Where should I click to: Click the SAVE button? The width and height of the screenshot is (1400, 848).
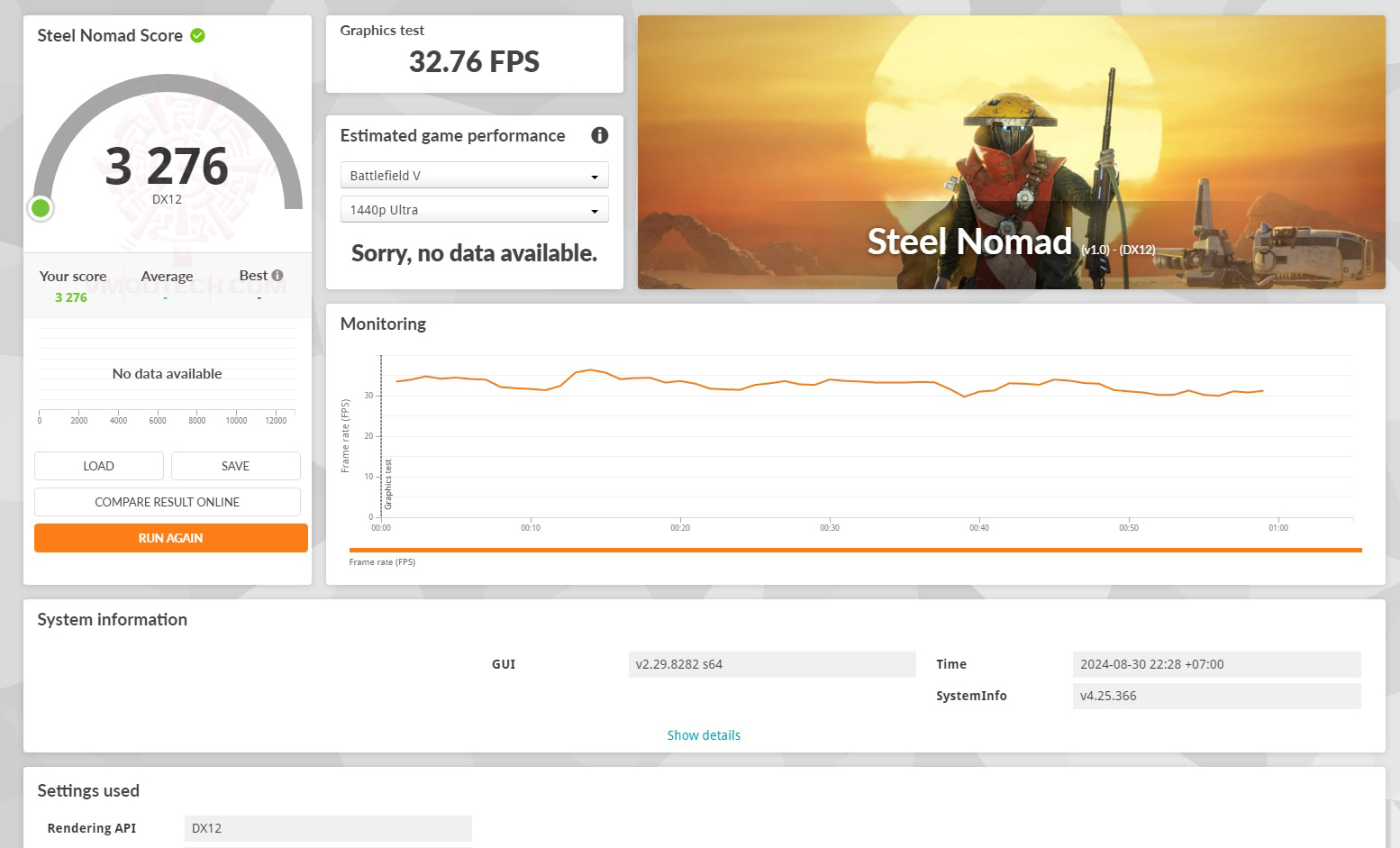click(236, 466)
